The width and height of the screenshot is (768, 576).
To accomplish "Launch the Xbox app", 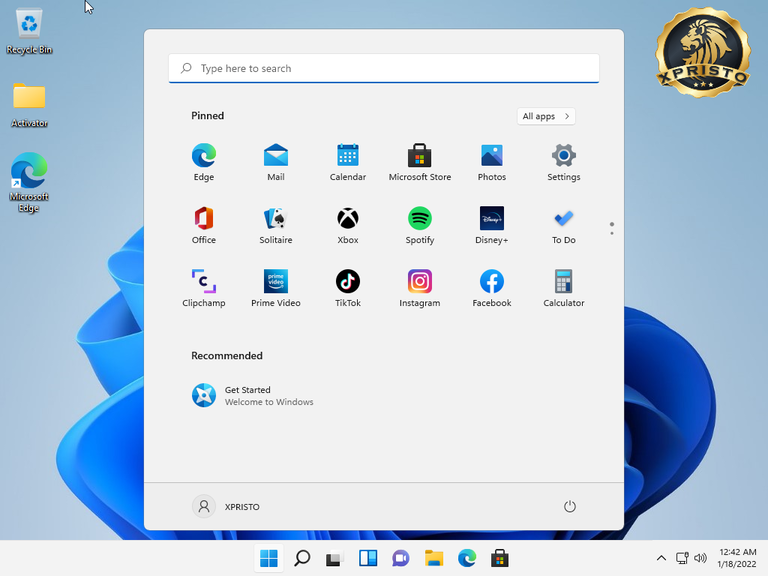I will point(348,225).
